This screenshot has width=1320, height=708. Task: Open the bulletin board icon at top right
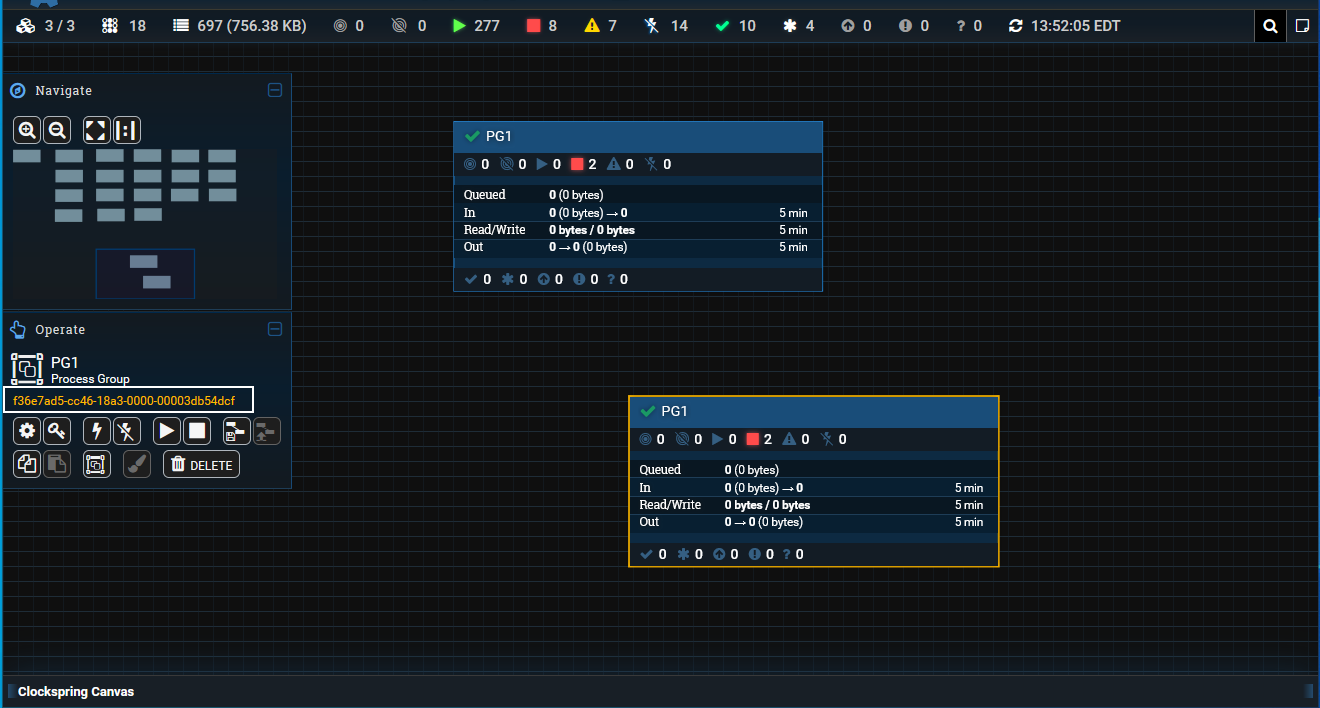click(x=1302, y=26)
